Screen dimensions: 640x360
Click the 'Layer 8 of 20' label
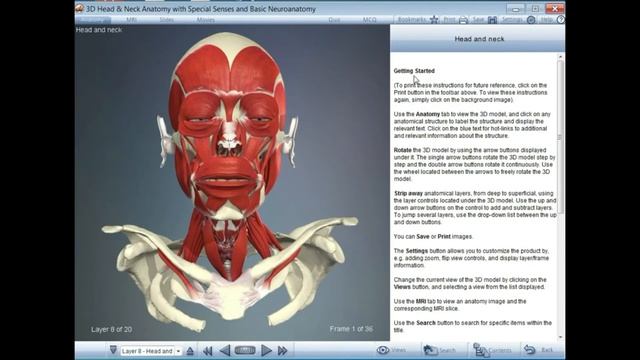(111, 329)
